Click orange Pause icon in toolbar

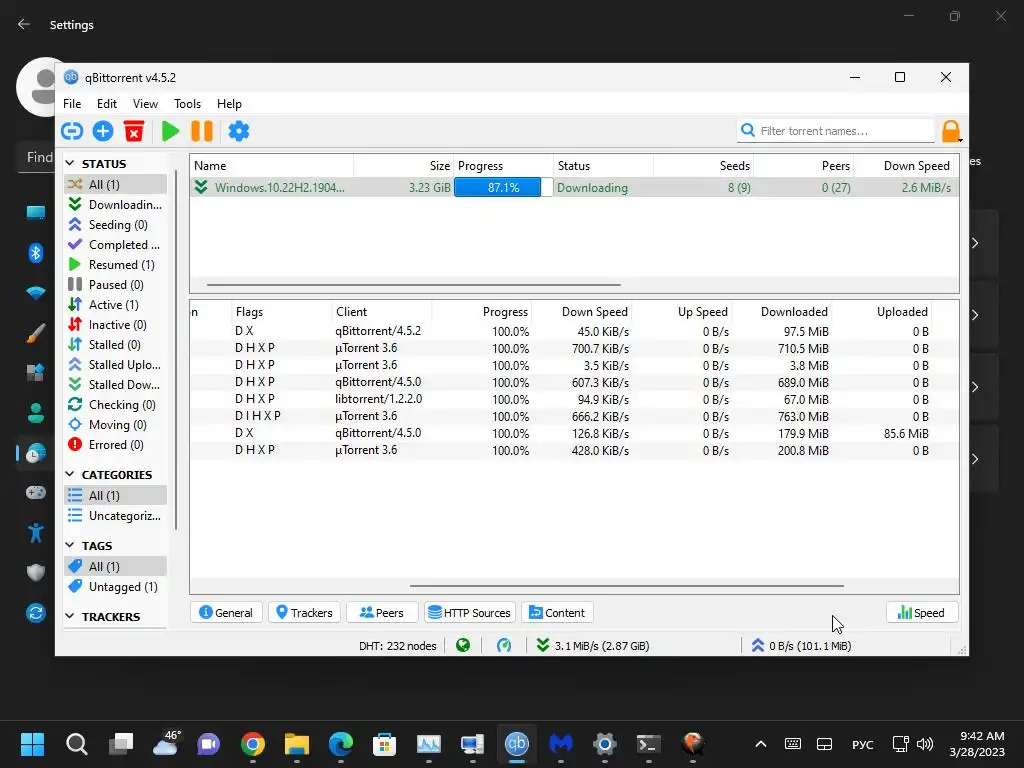tap(202, 131)
